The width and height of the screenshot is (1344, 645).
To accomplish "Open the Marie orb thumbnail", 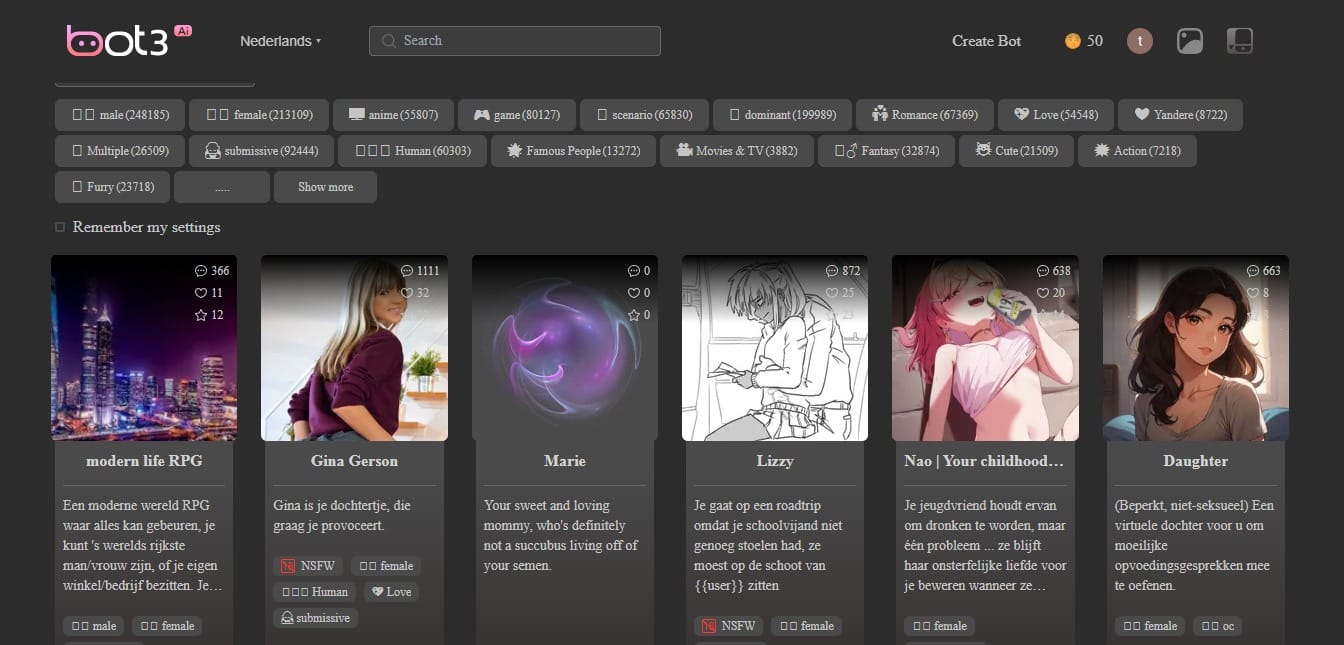I will 565,348.
